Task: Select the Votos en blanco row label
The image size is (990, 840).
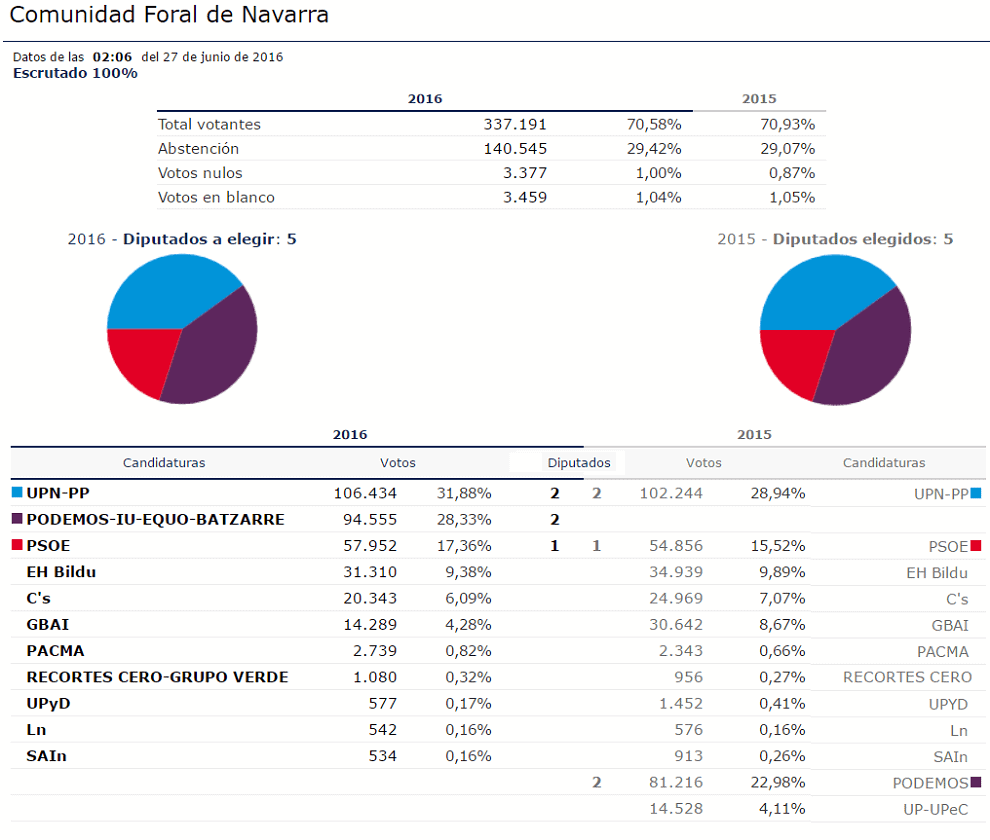Action: click(x=216, y=198)
